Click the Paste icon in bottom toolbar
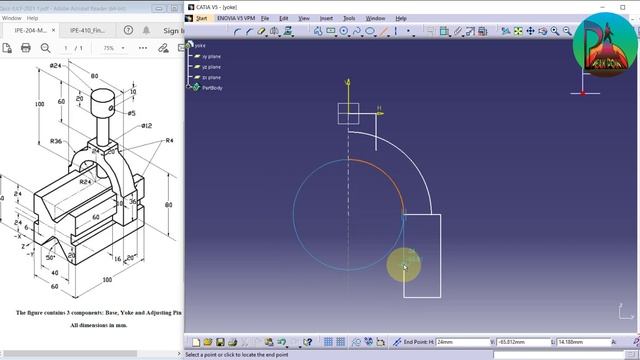The width and height of the screenshot is (640, 360). [x=269, y=342]
